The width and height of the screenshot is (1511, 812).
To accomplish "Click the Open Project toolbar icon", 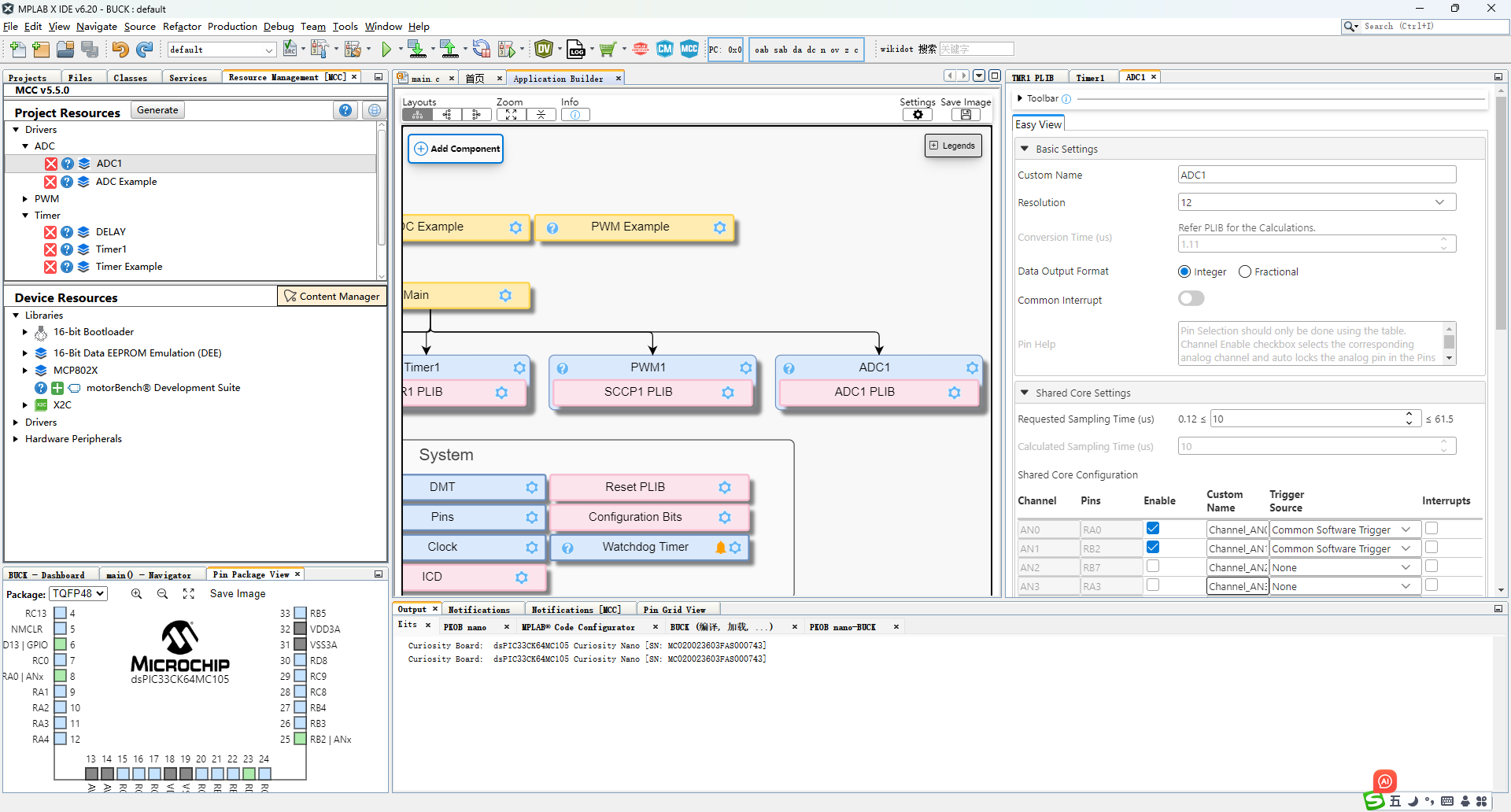I will [65, 50].
